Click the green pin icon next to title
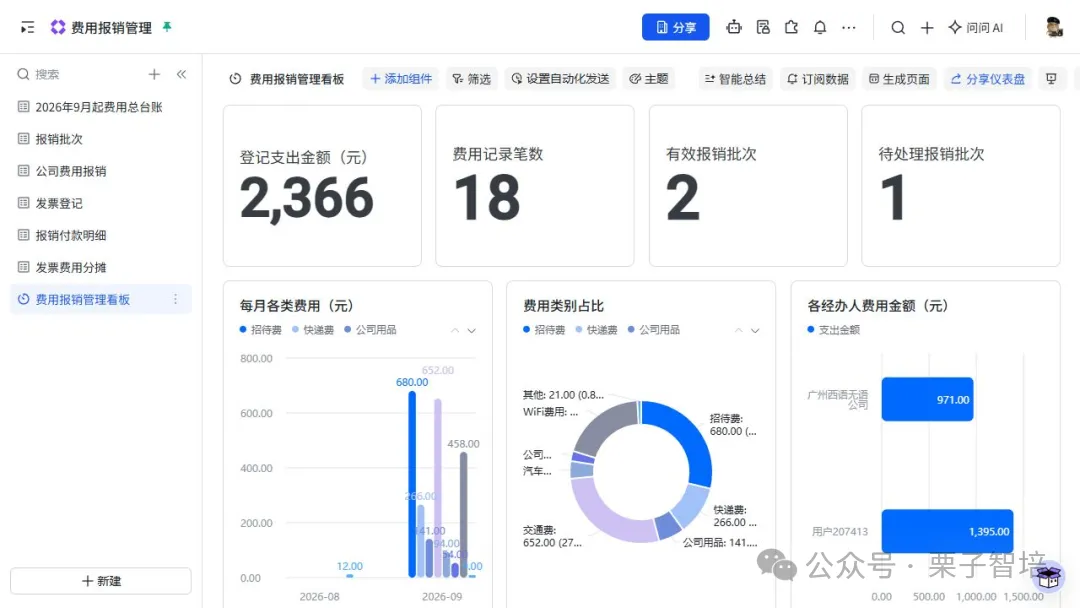The height and width of the screenshot is (608, 1080). click(167, 27)
